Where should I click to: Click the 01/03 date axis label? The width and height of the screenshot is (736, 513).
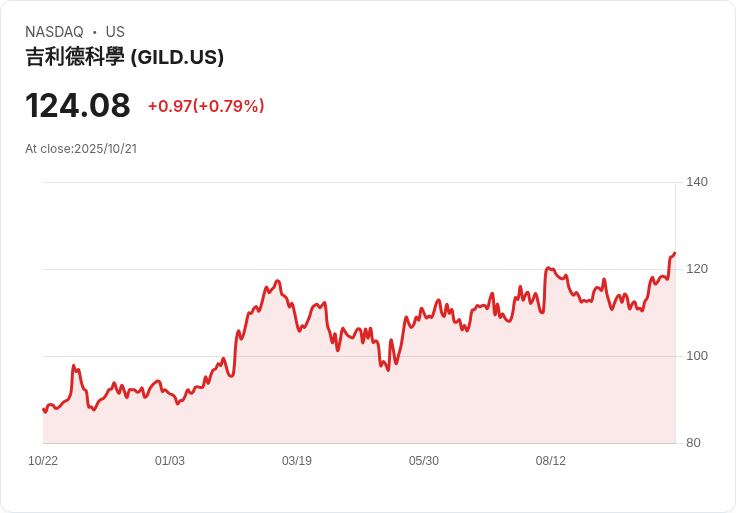(x=169, y=460)
